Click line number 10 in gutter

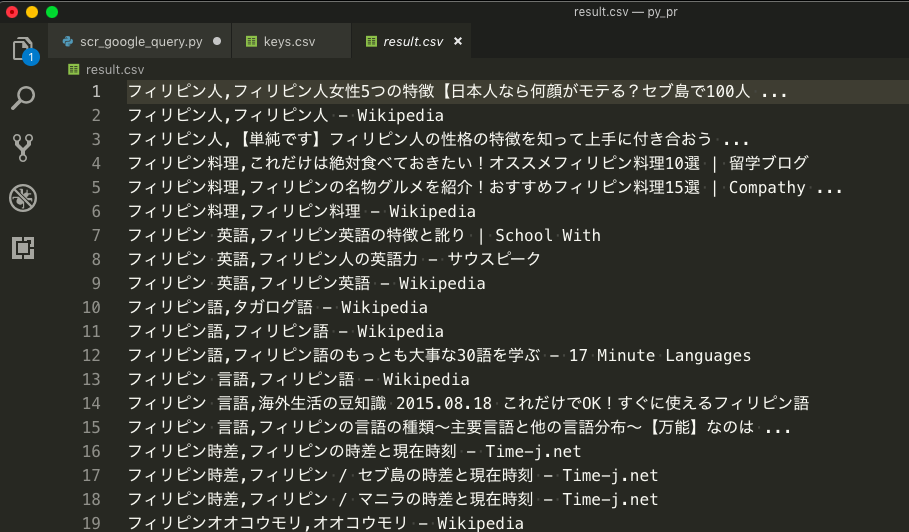point(91,307)
